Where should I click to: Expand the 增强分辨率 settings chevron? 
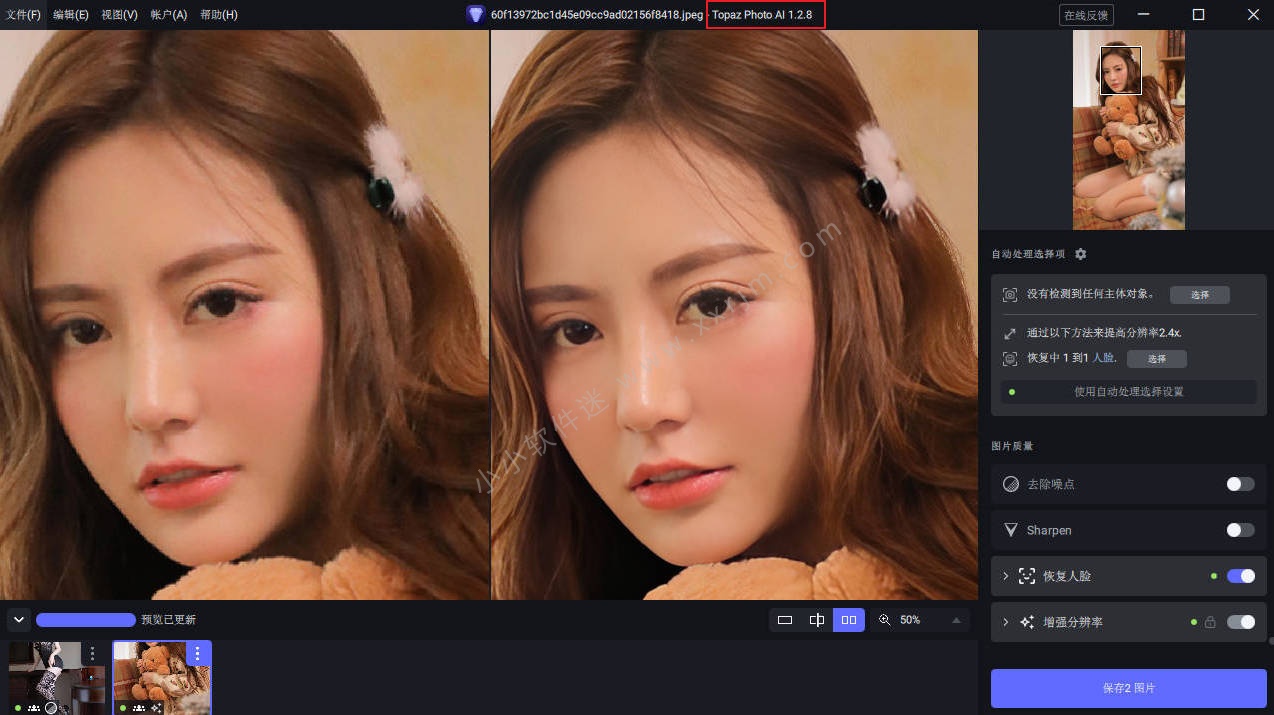(x=1006, y=622)
